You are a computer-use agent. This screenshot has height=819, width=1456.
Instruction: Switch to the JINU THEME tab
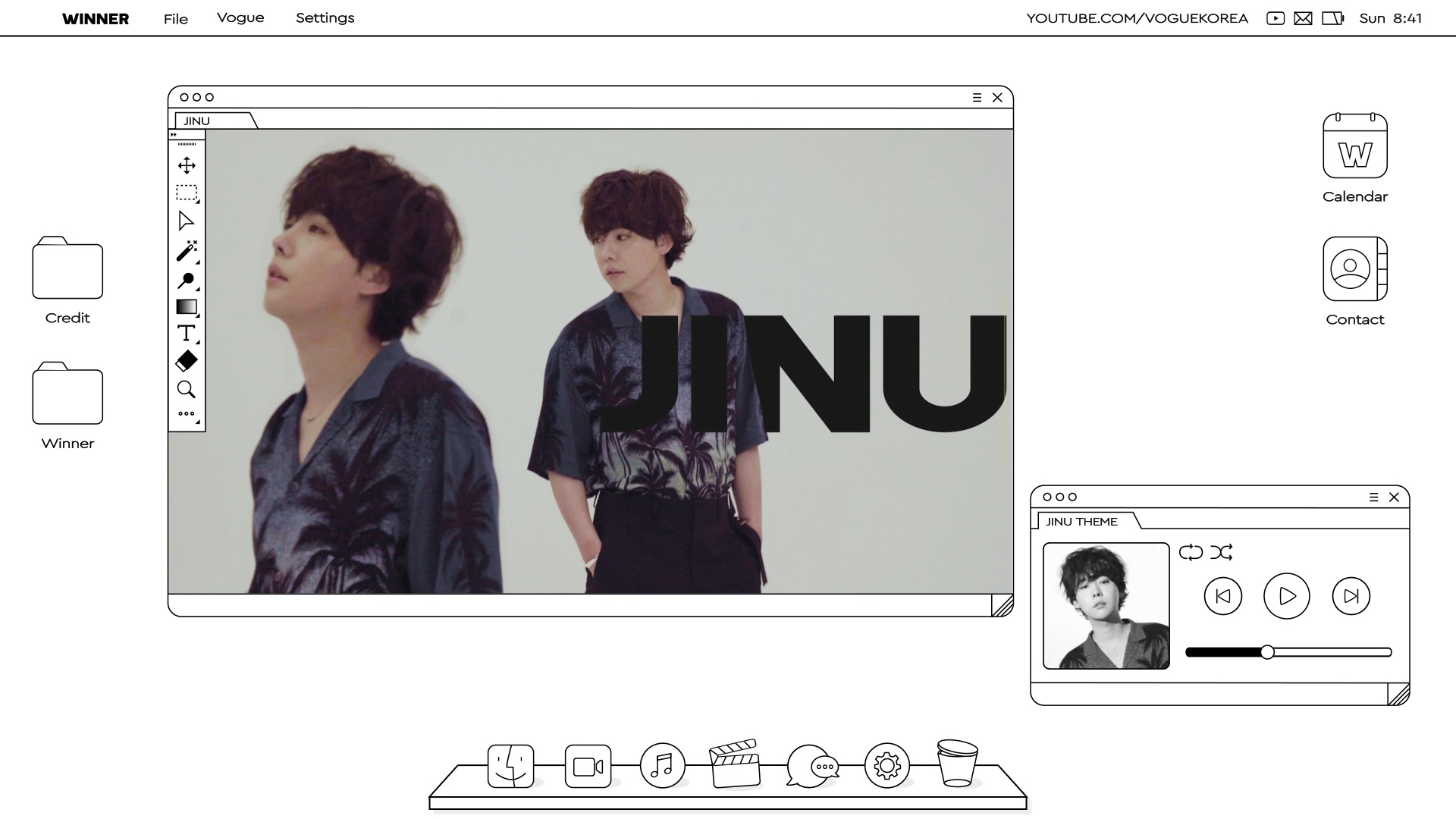pos(1081,522)
